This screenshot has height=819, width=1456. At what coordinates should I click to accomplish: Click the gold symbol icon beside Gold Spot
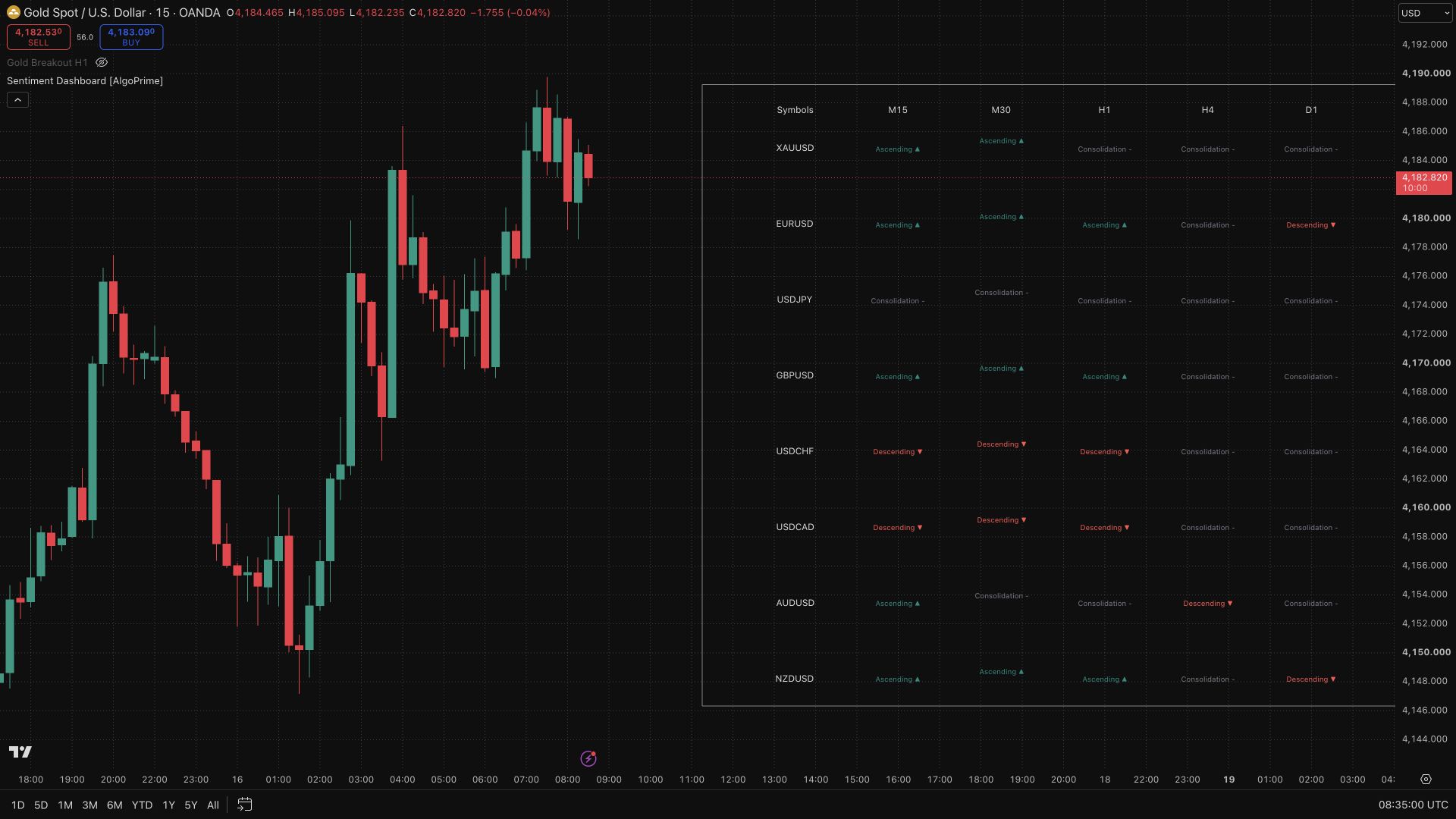tap(13, 12)
